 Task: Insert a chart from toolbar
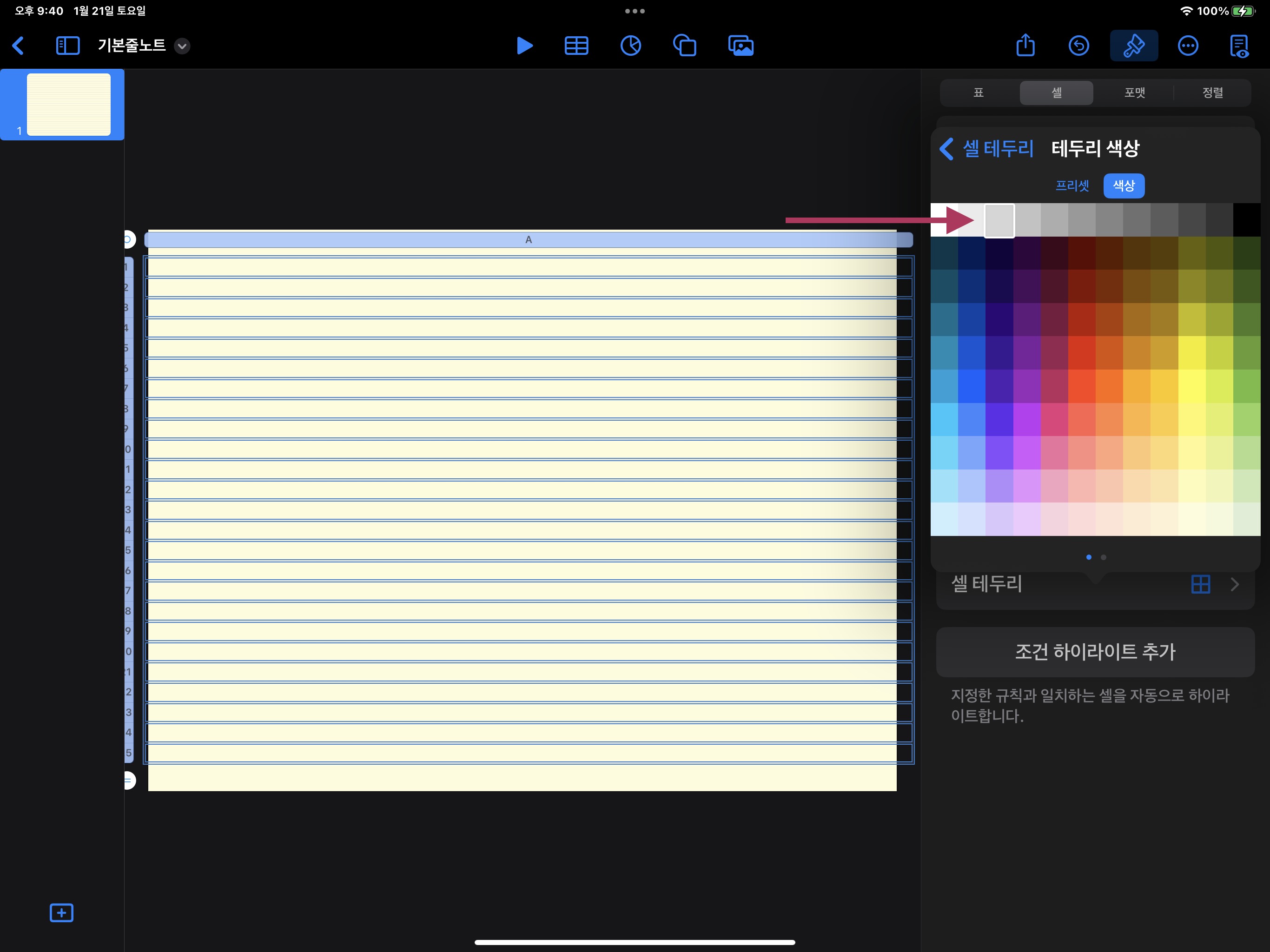(630, 46)
